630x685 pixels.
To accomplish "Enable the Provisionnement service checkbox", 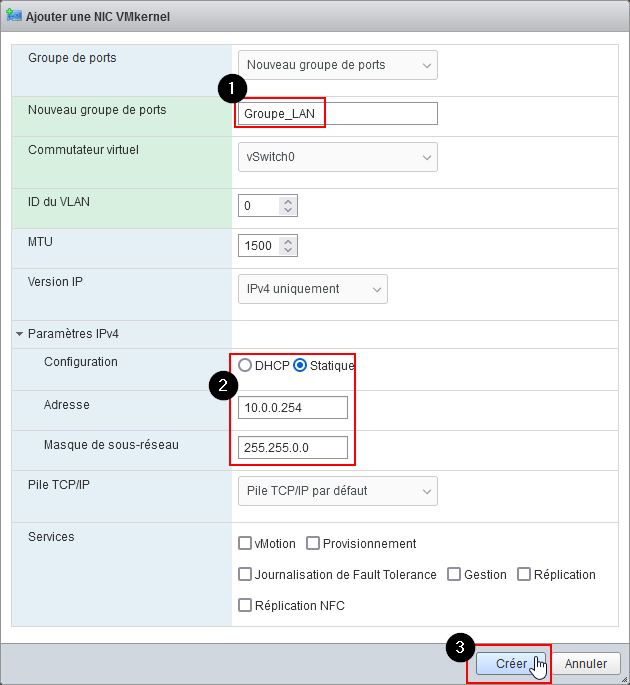I will (x=313, y=543).
